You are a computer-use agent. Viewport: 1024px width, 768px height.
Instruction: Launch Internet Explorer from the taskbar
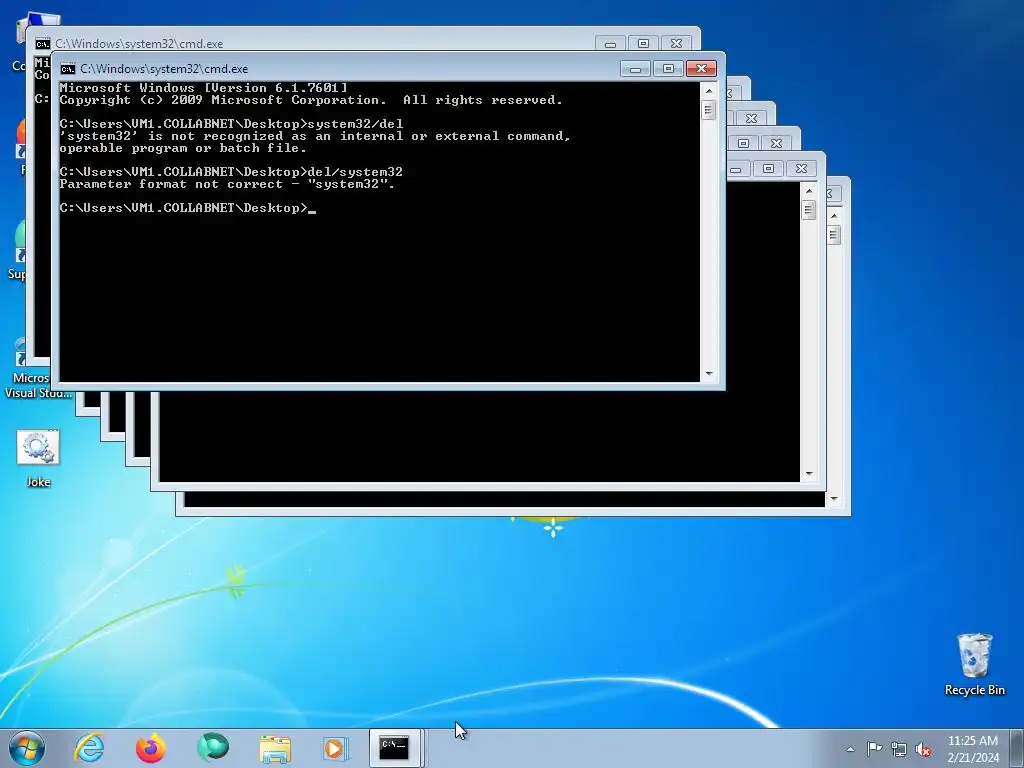pos(89,748)
